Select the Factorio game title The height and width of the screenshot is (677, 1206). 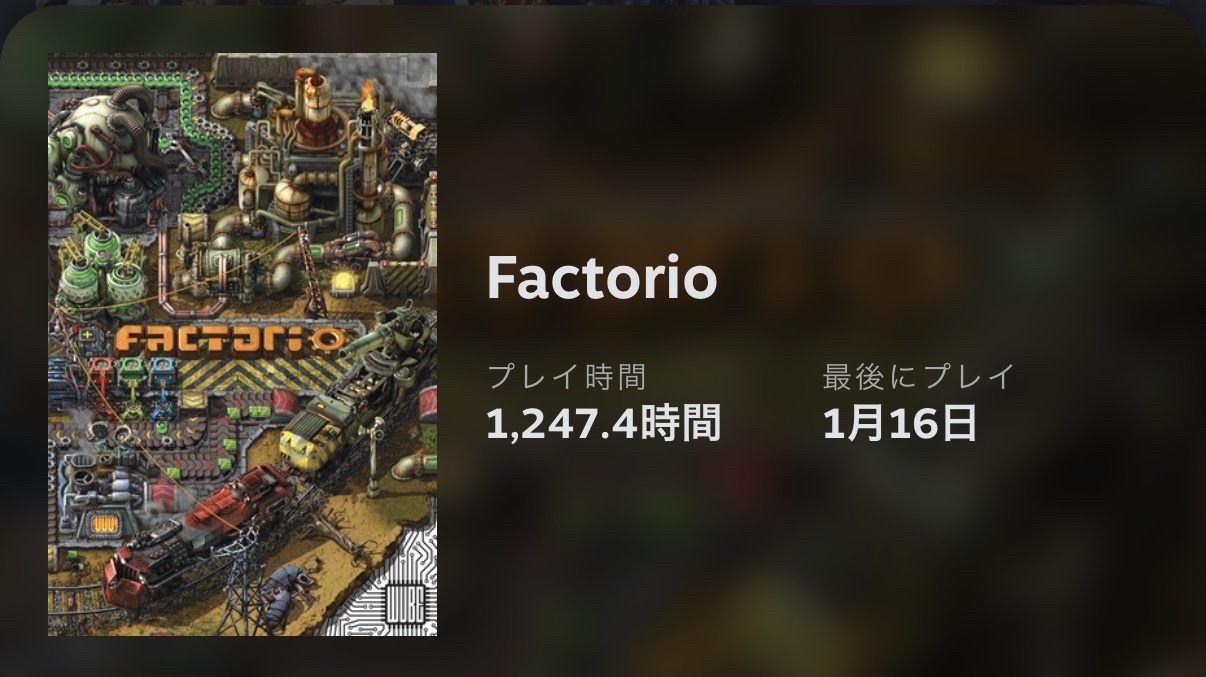pos(602,279)
